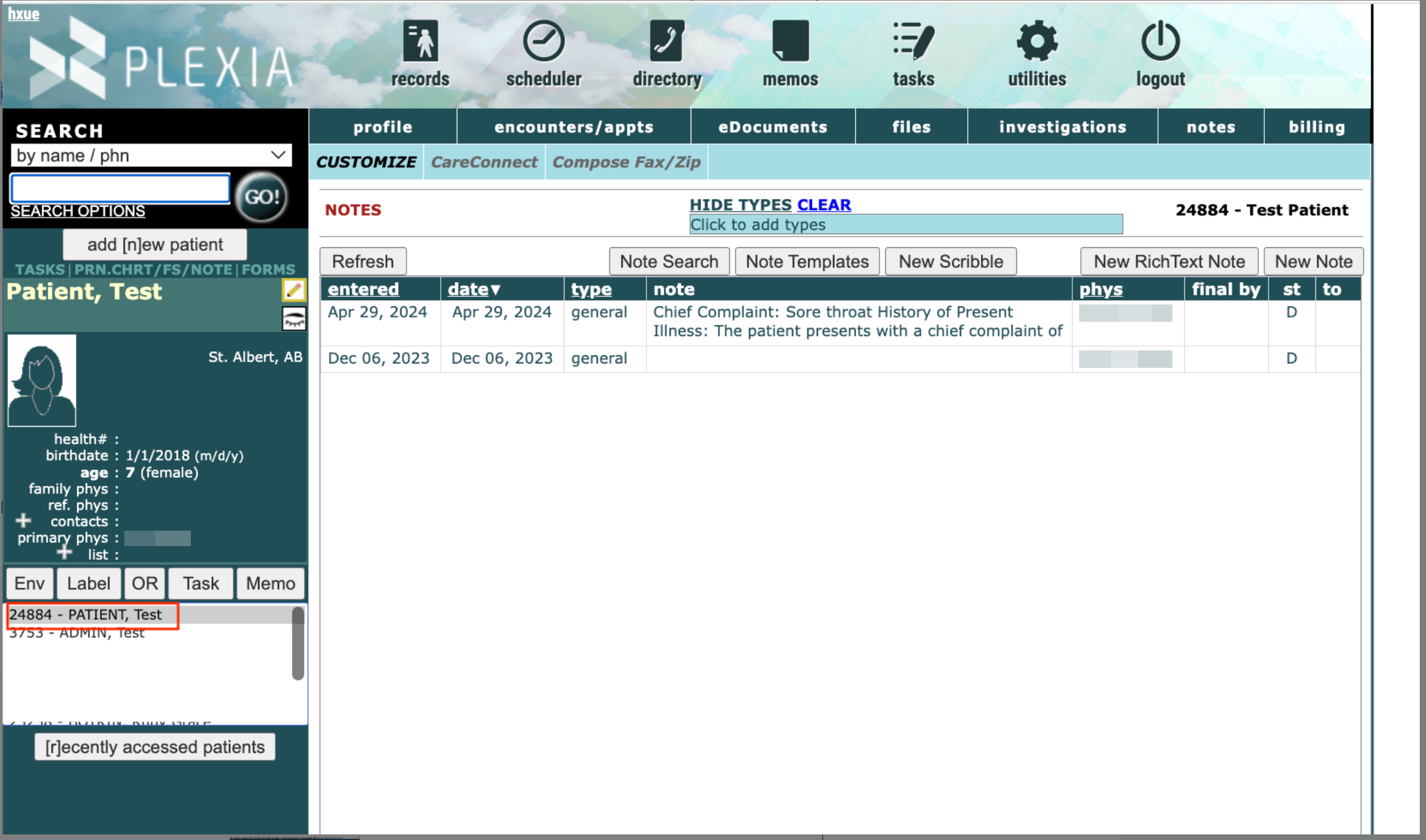The height and width of the screenshot is (840, 1426).
Task: Open the FORMS link in sidebar
Action: coord(269,270)
